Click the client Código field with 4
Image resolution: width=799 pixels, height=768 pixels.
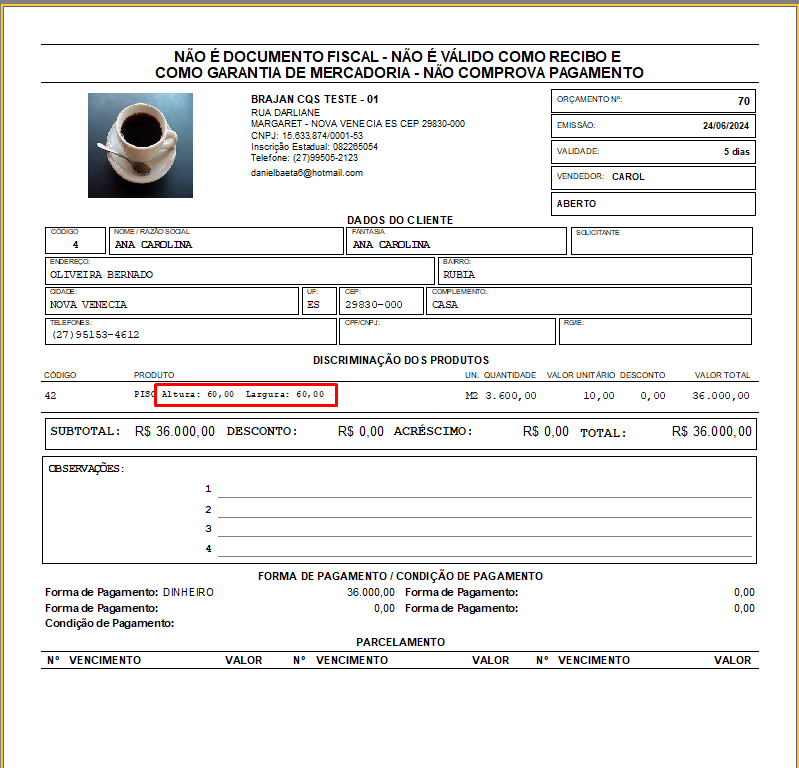(76, 241)
